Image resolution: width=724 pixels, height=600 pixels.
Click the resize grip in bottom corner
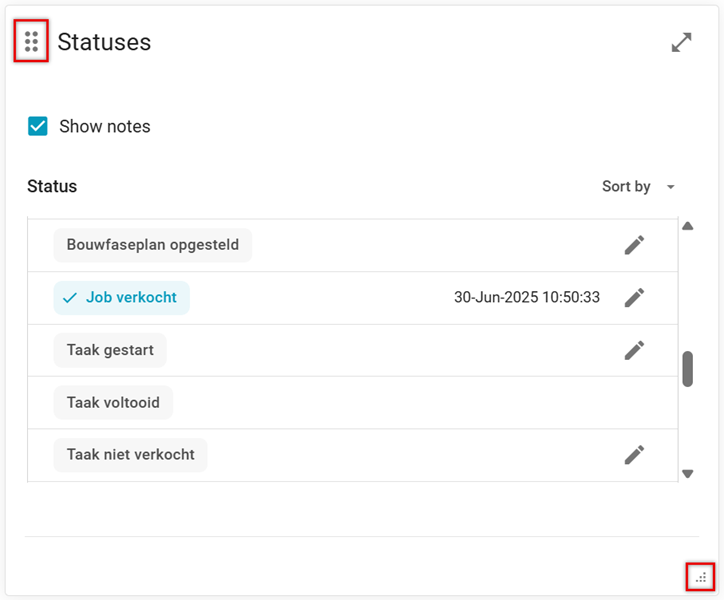pos(701,577)
